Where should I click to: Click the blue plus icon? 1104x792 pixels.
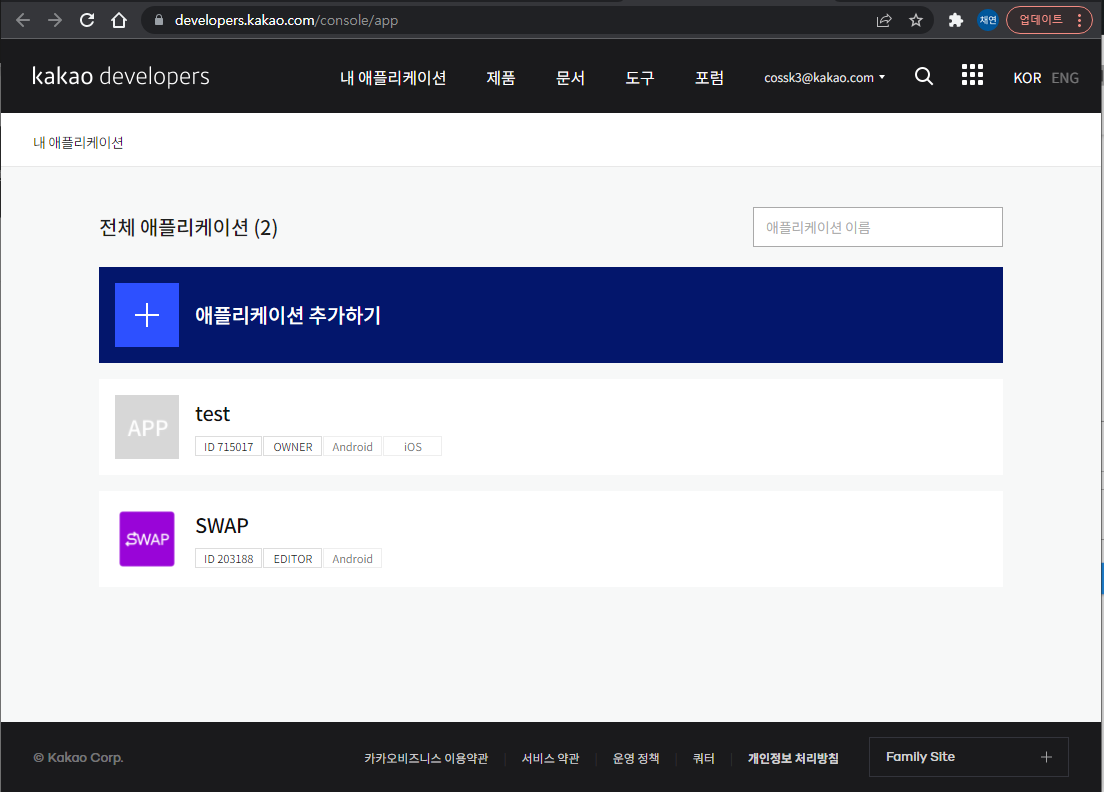[146, 315]
